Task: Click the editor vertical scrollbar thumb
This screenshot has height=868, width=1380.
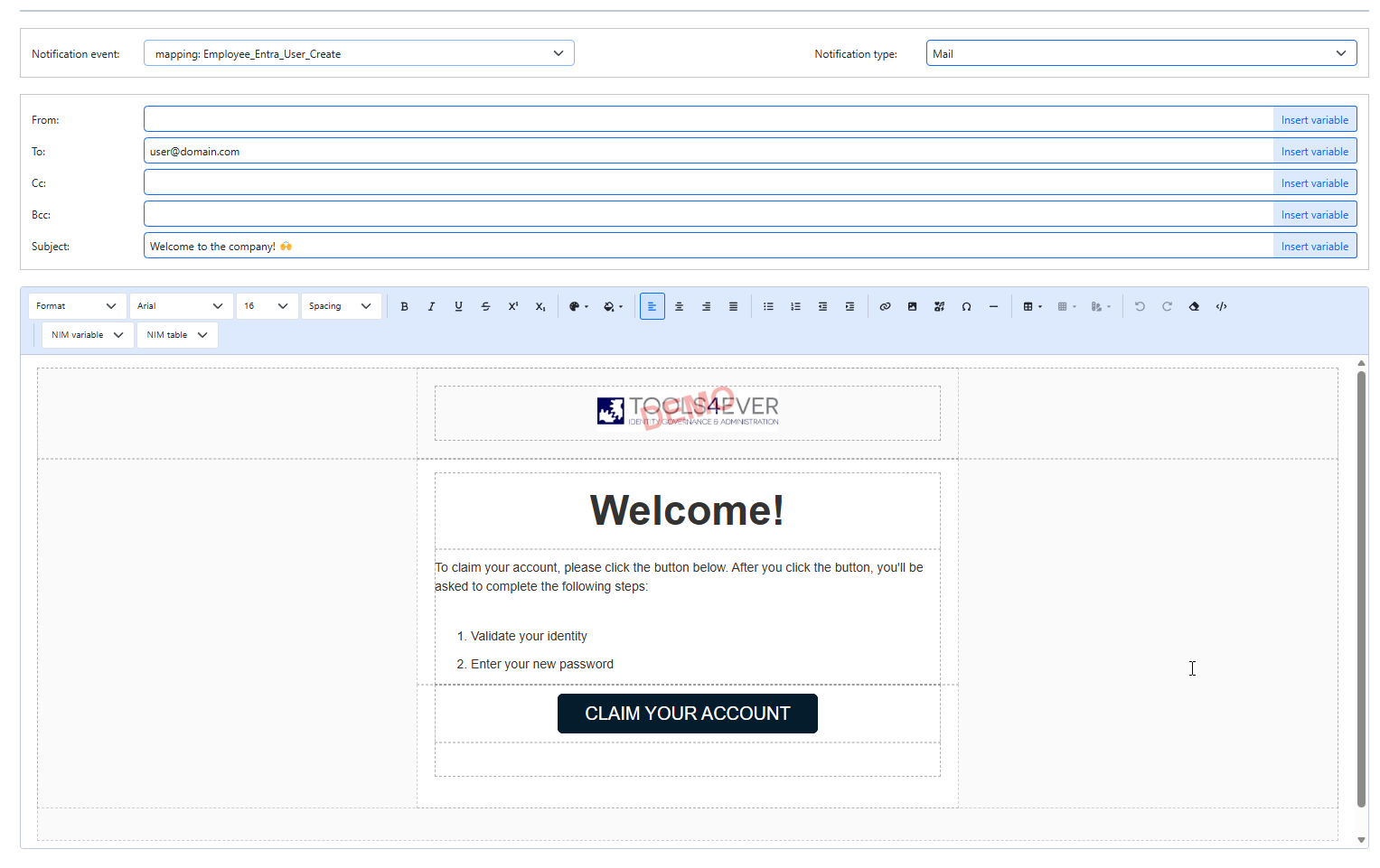Action: tap(1361, 589)
